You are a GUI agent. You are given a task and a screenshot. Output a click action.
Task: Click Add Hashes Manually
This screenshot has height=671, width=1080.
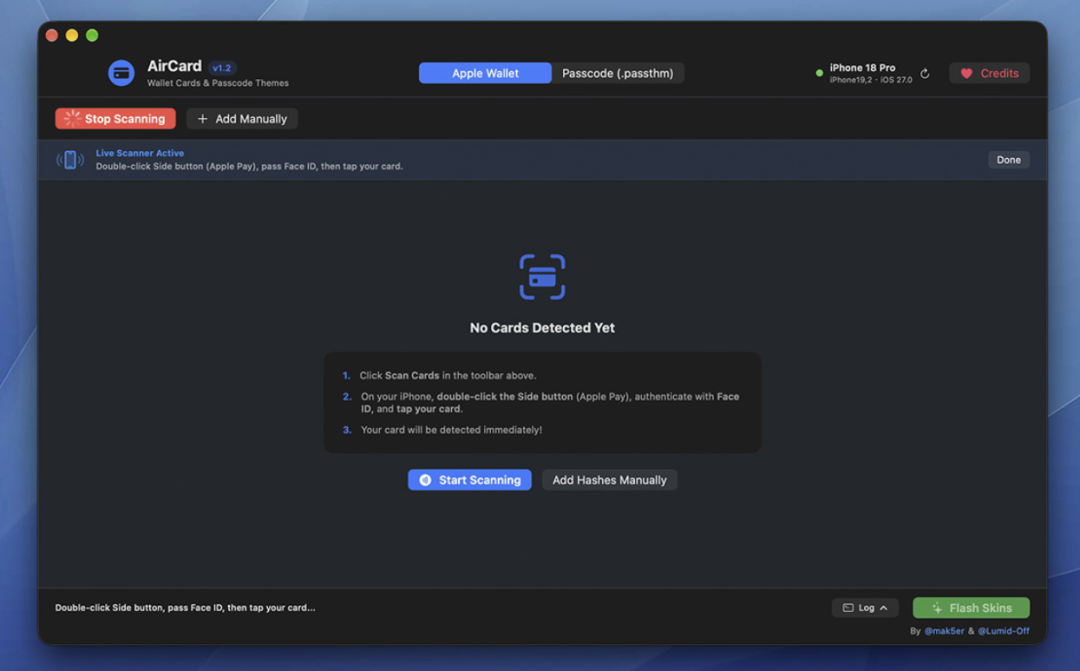610,480
